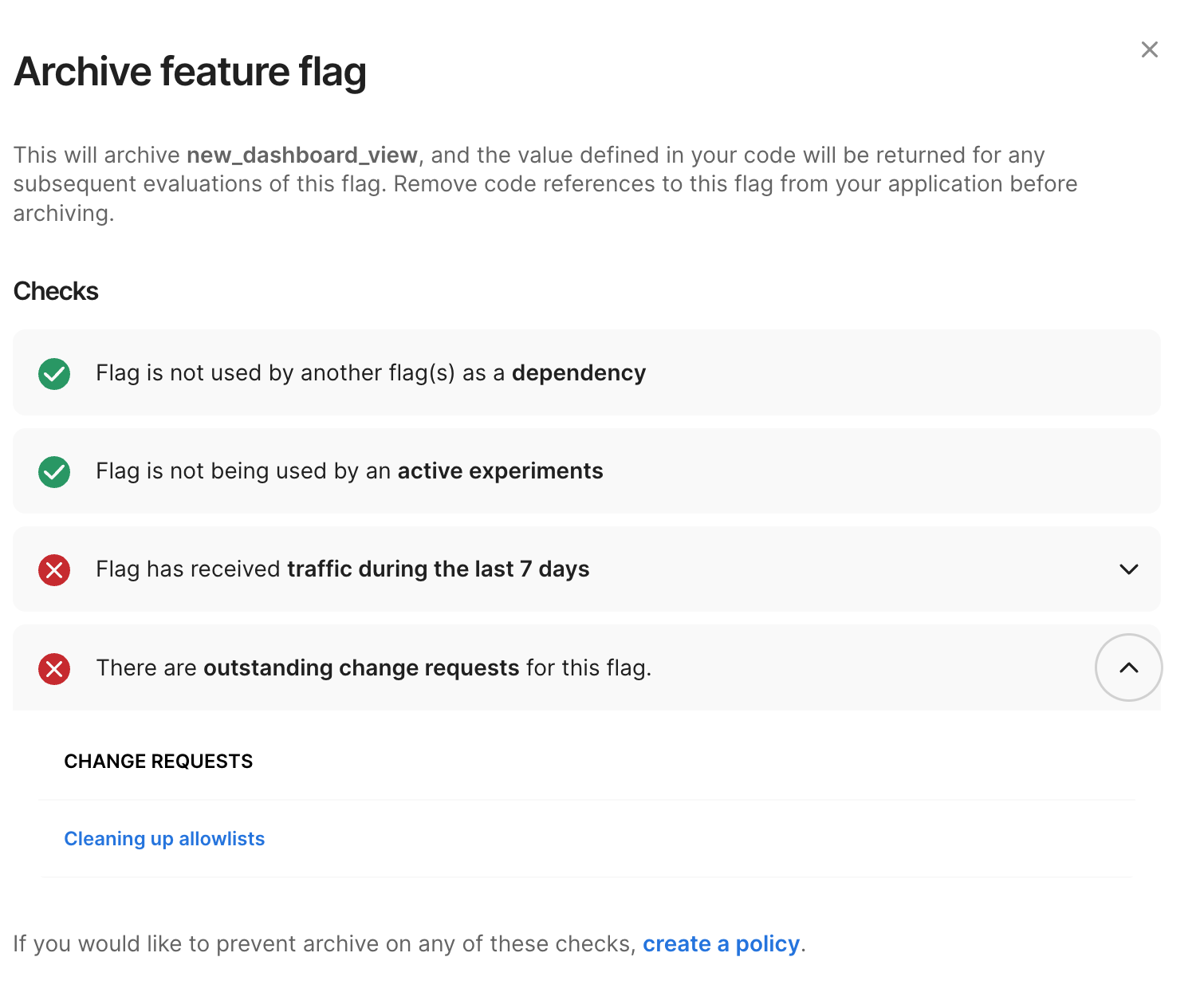Click the bold 'dependency' word
1196x1008 pixels.
coord(578,373)
